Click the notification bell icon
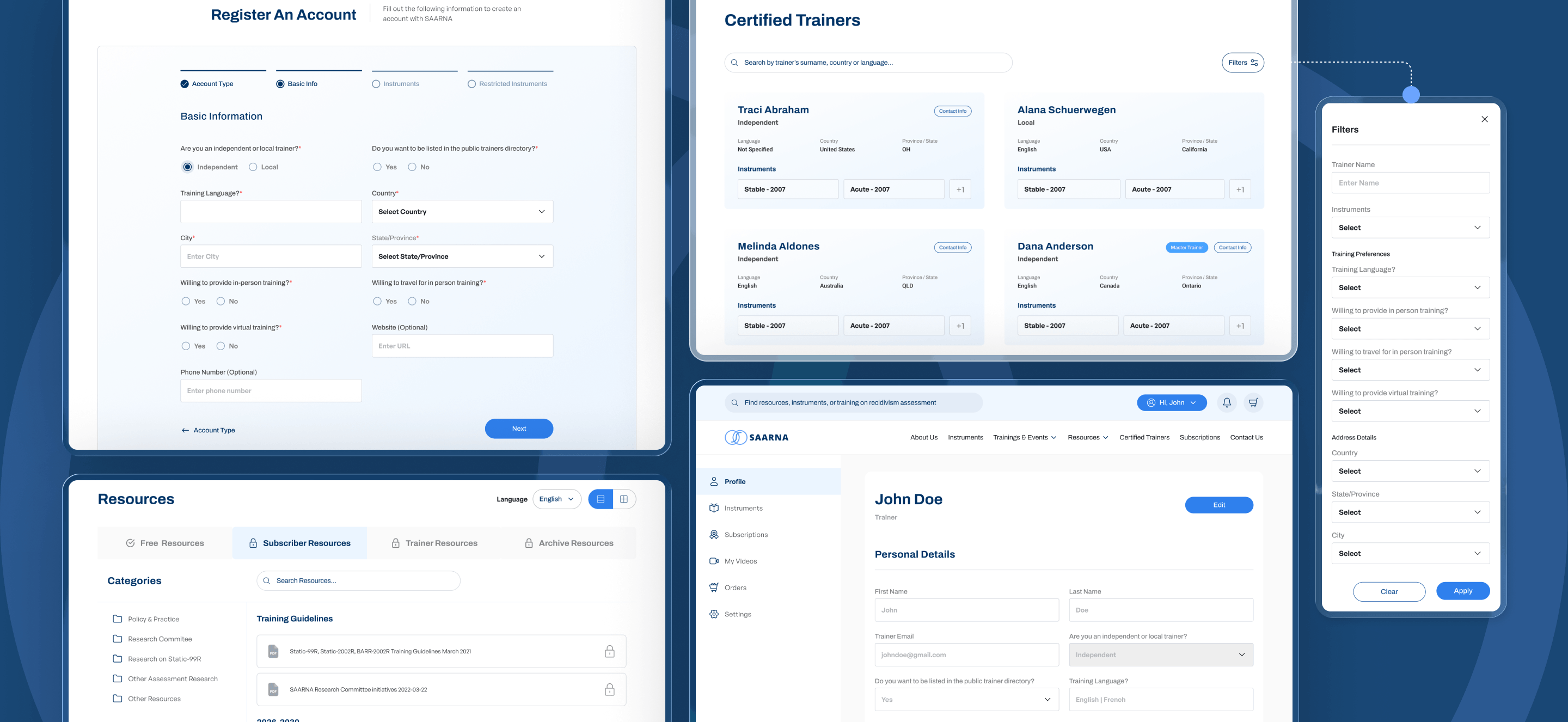 [x=1227, y=402]
